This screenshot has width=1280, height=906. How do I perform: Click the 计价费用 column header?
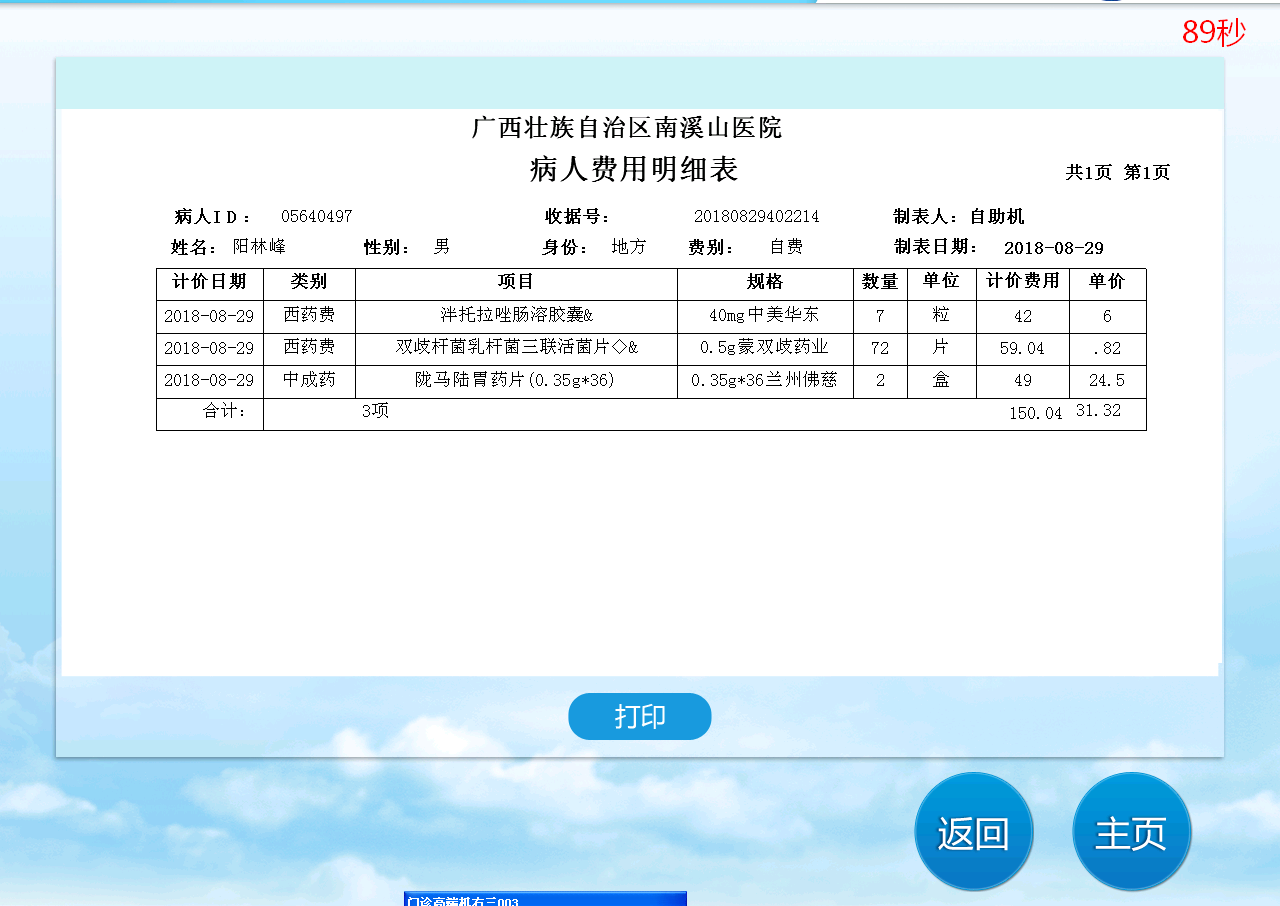tap(1022, 283)
